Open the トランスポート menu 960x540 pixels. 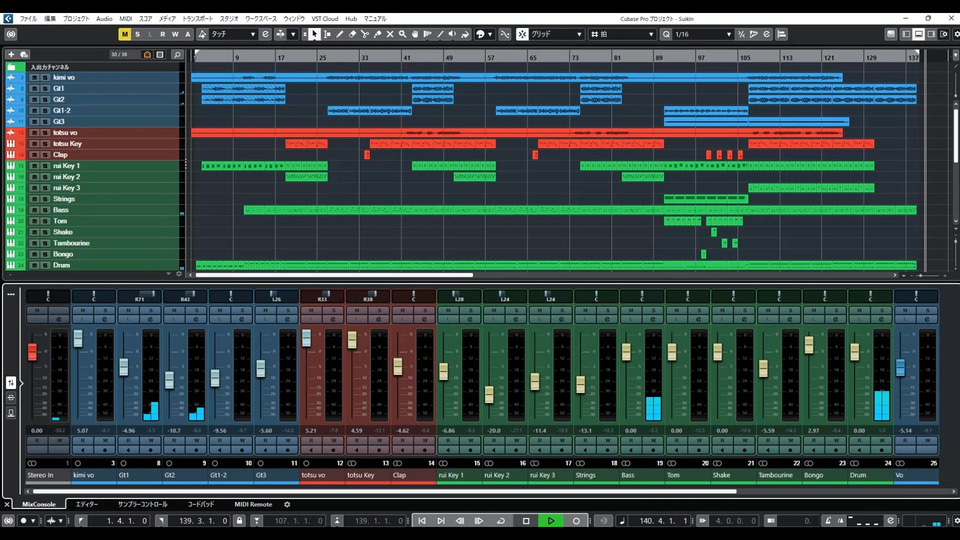click(x=197, y=19)
